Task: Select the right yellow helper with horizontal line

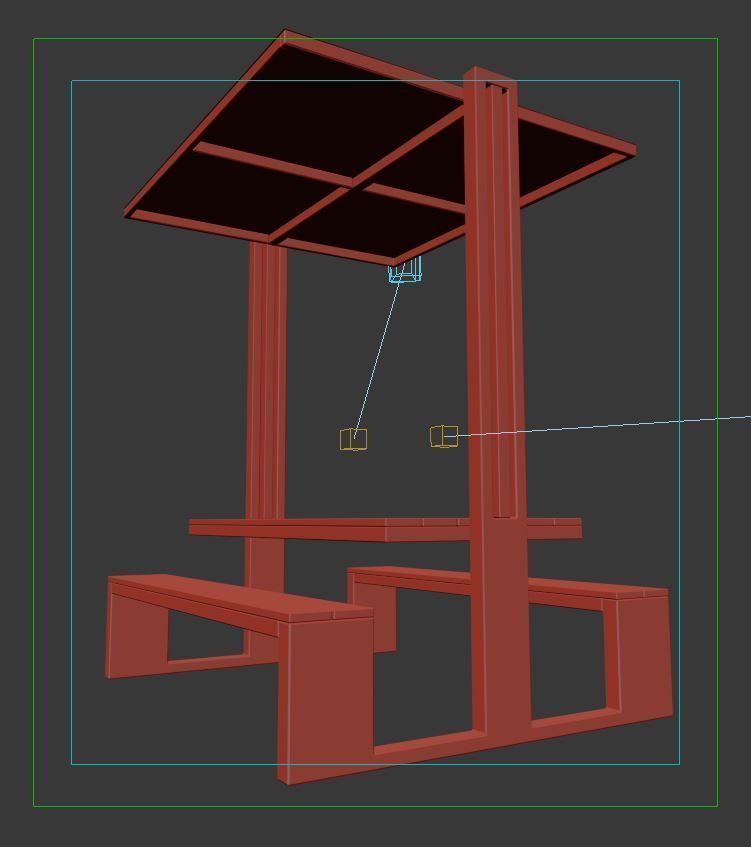Action: click(444, 436)
